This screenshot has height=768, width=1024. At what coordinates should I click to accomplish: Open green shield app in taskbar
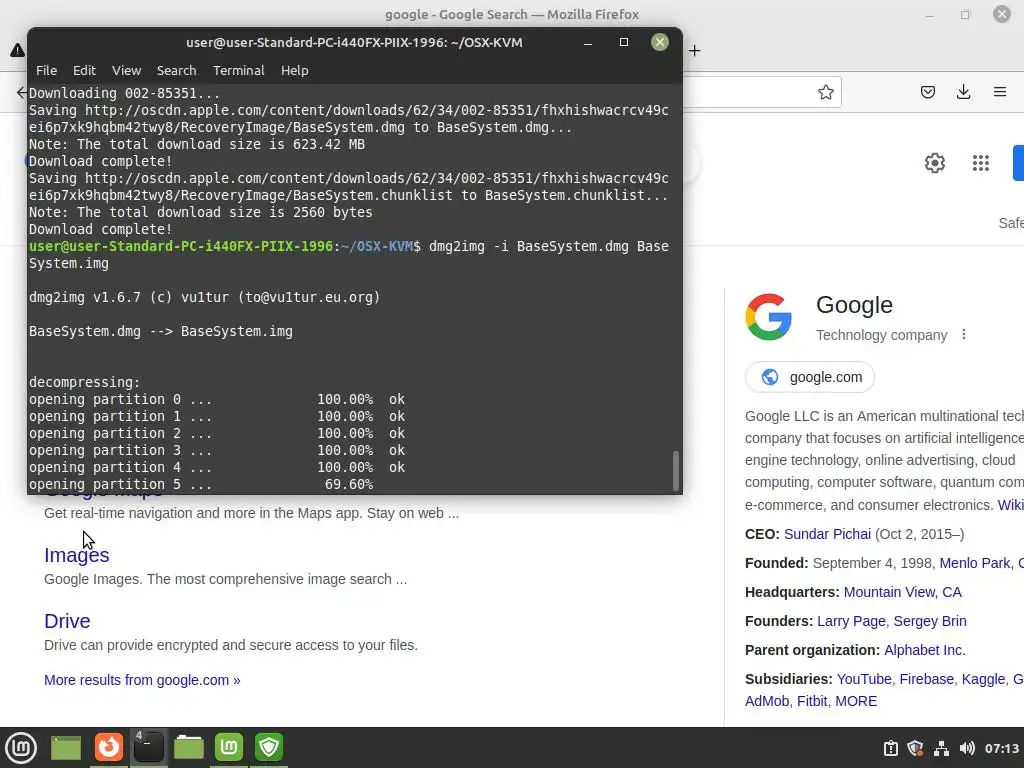coord(269,747)
